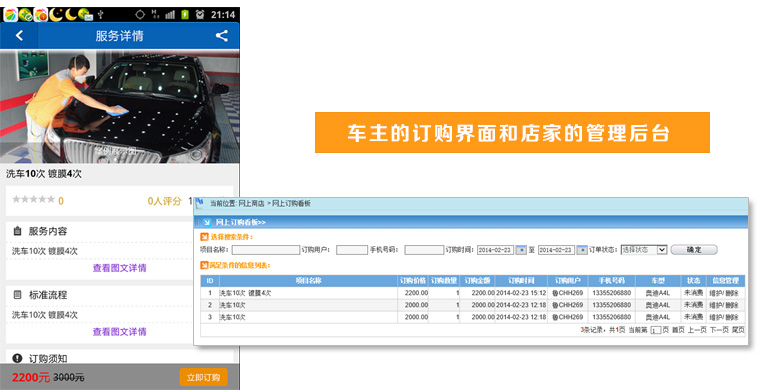Tap the 标准流程 list icon
The height and width of the screenshot is (390, 770).
17,295
